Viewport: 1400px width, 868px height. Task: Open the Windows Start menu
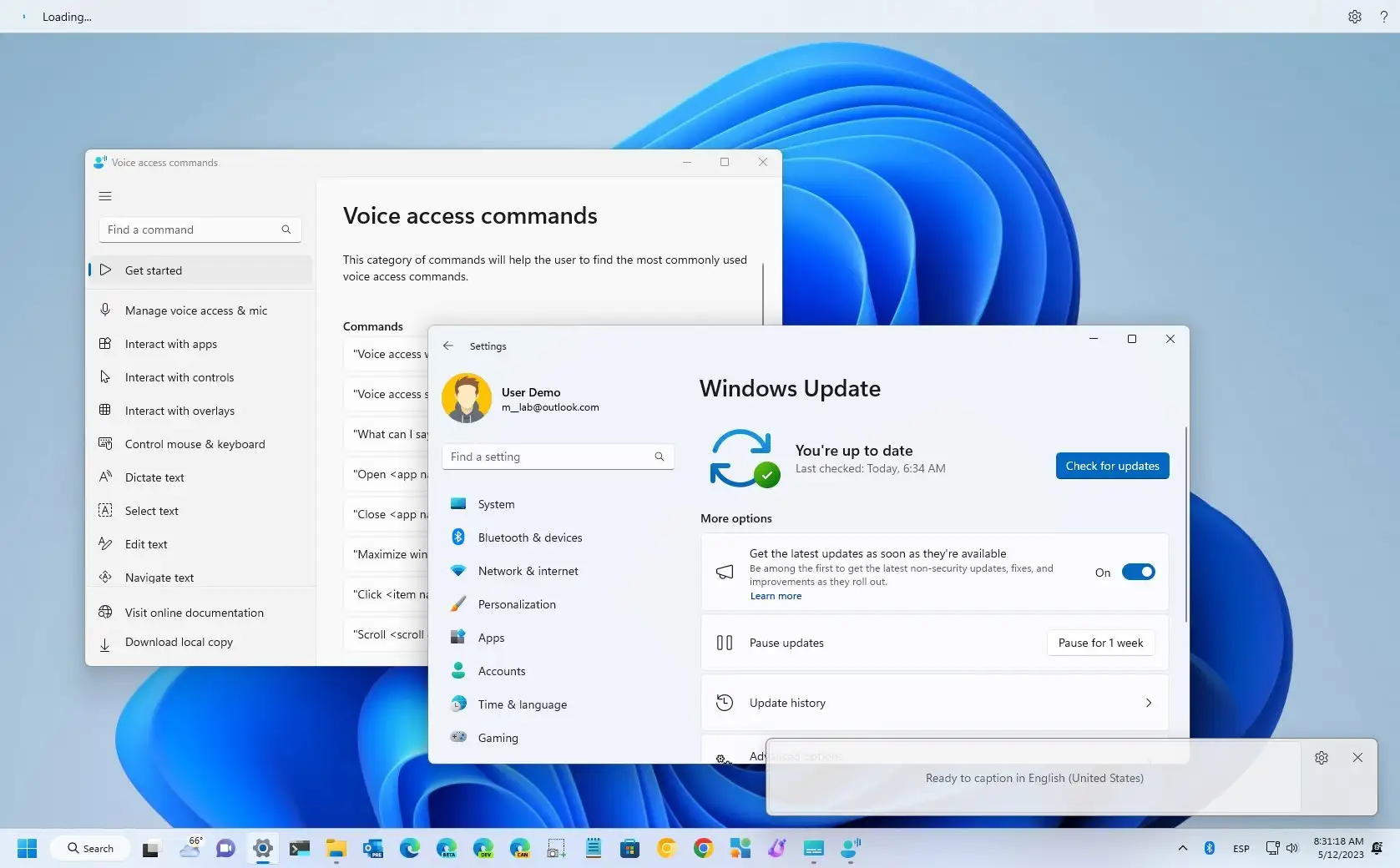(27, 849)
